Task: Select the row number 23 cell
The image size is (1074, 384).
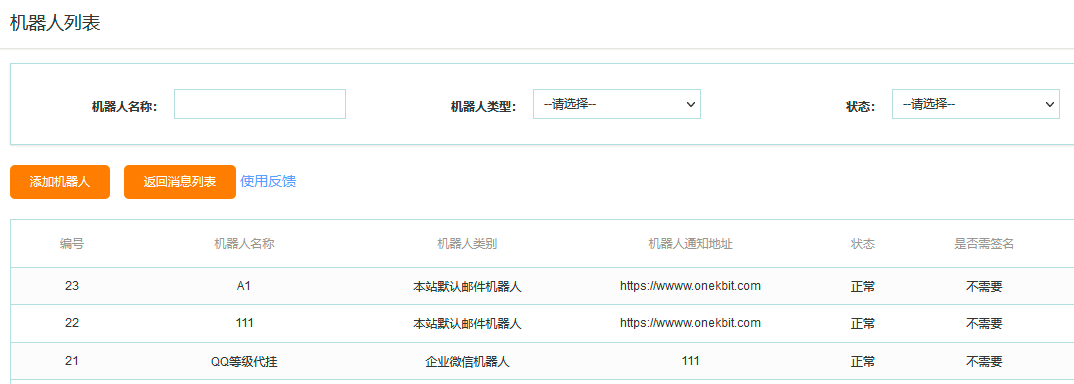Action: coord(72,286)
